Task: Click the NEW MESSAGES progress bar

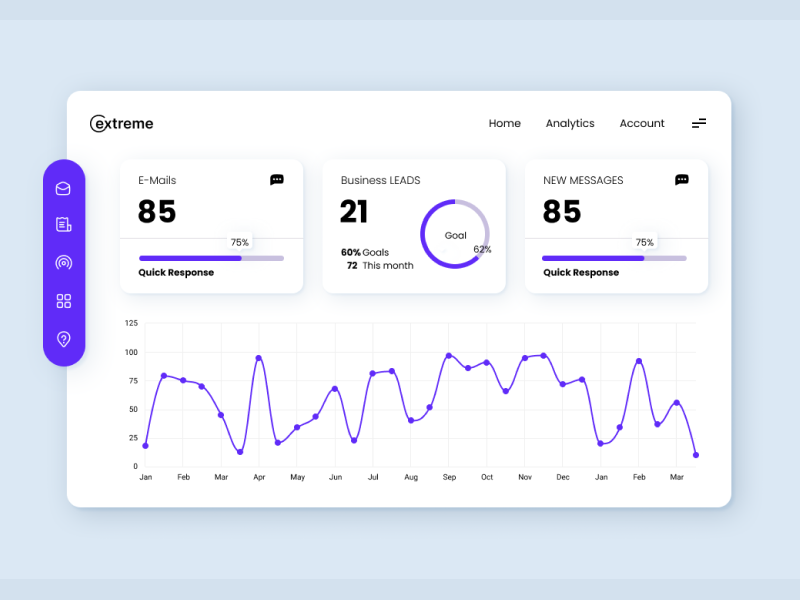Action: (x=614, y=258)
